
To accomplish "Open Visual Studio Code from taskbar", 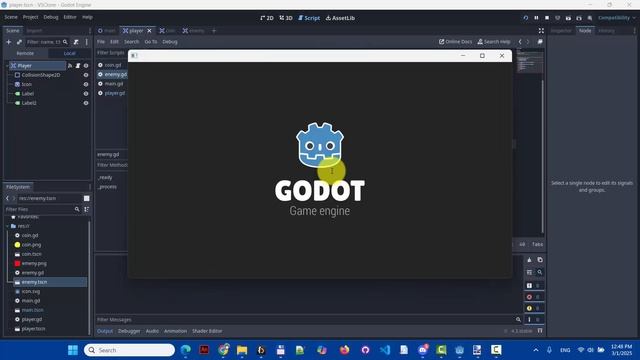I will point(384,350).
